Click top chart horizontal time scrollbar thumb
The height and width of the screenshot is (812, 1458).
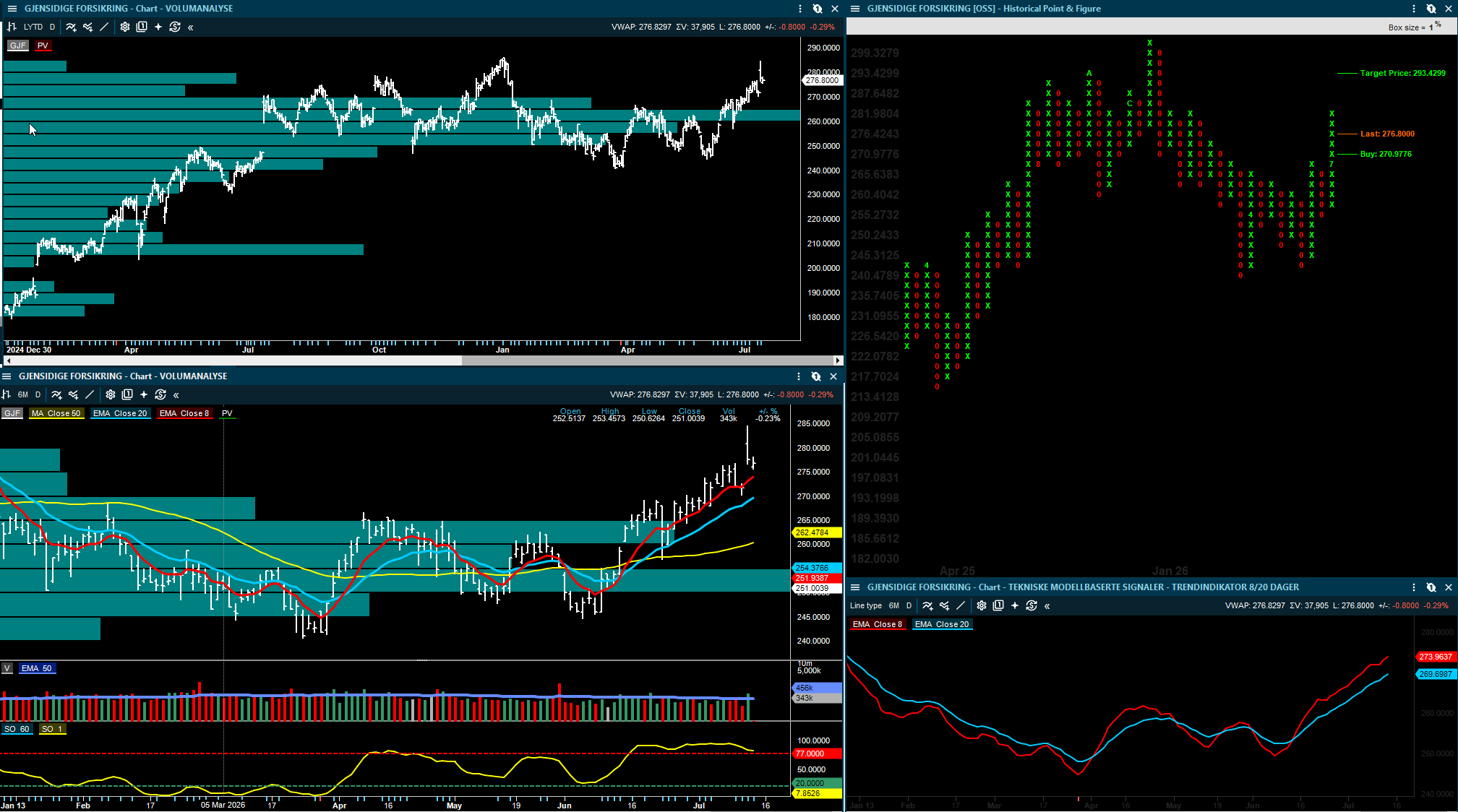pos(647,360)
